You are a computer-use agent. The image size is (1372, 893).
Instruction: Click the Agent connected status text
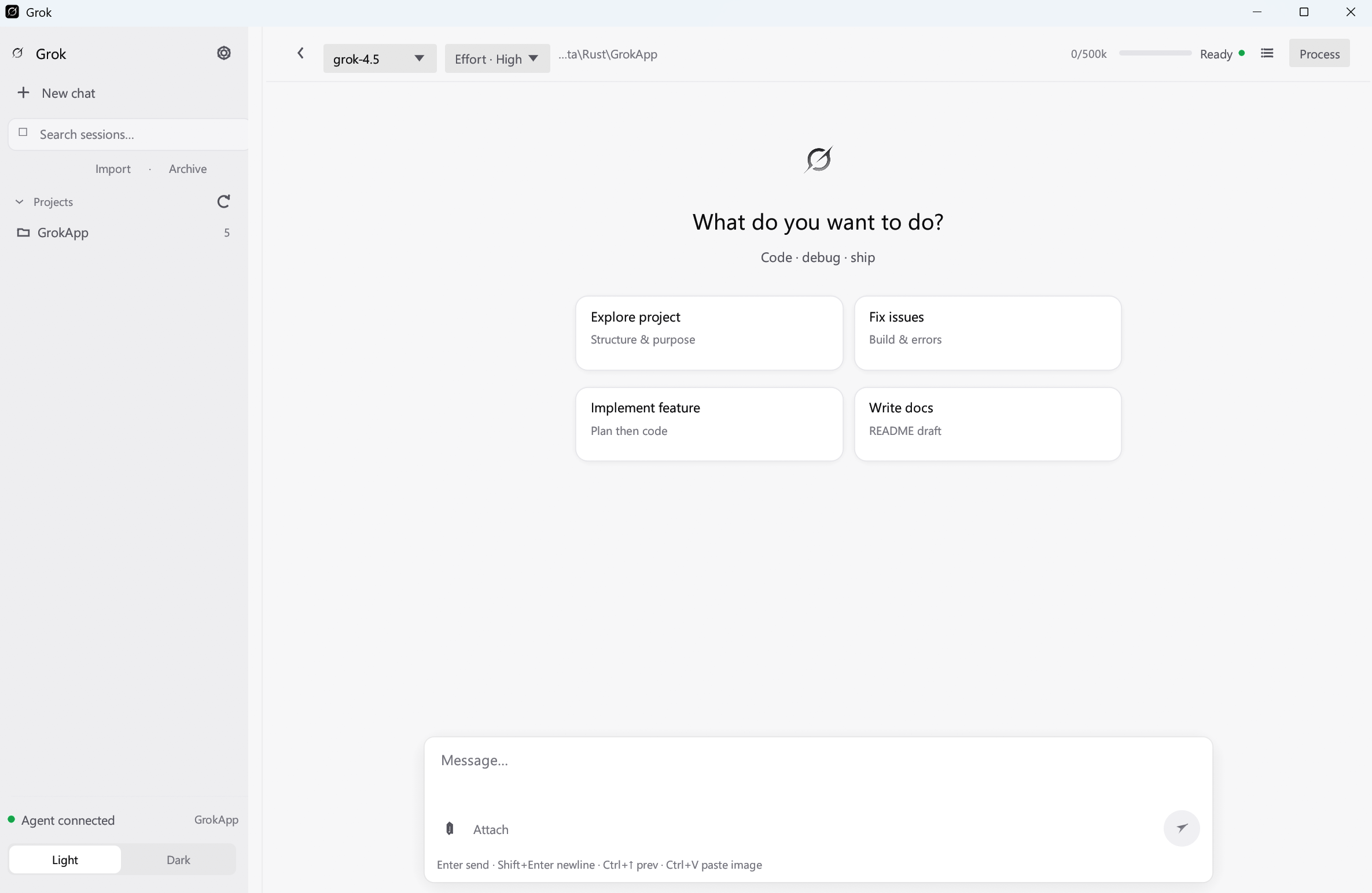point(68,820)
